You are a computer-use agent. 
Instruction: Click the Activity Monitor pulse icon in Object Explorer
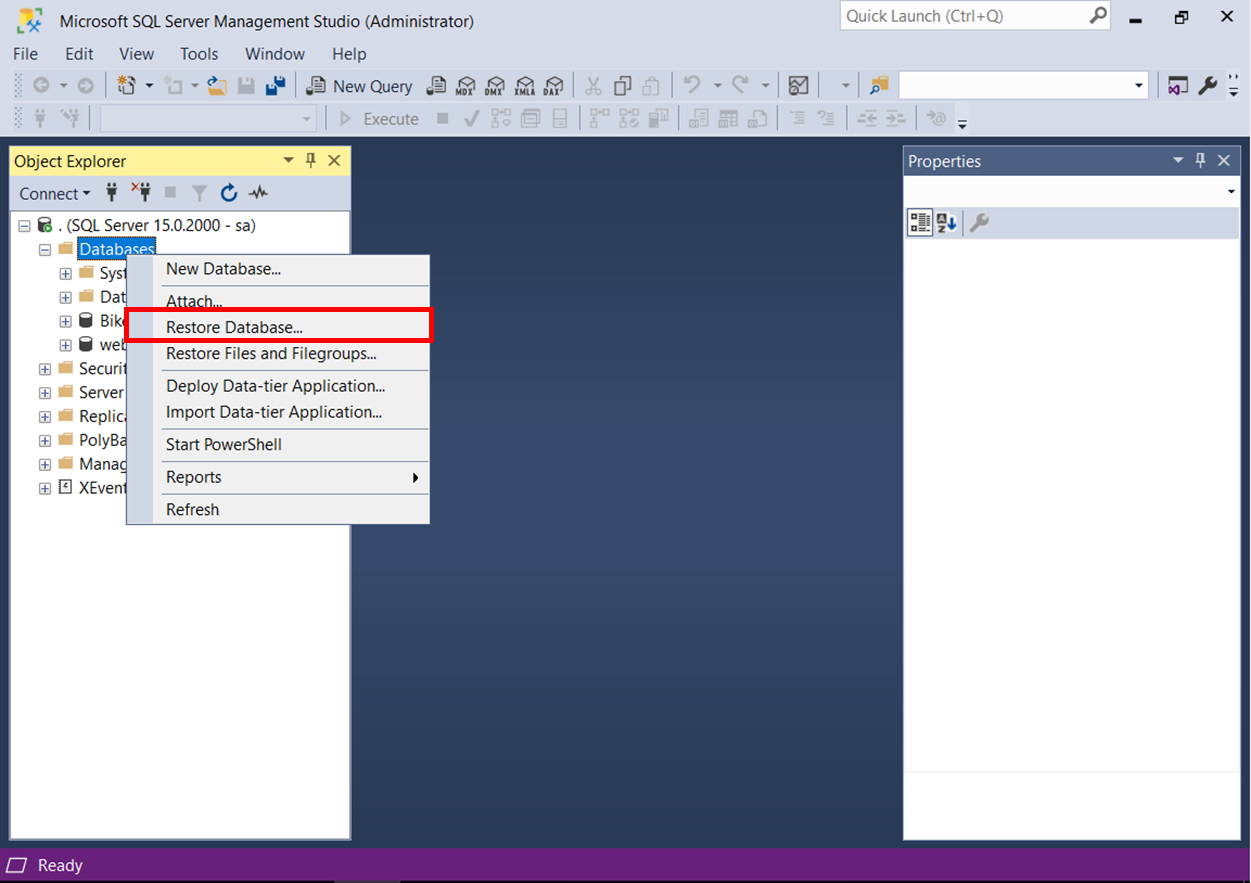[x=258, y=193]
